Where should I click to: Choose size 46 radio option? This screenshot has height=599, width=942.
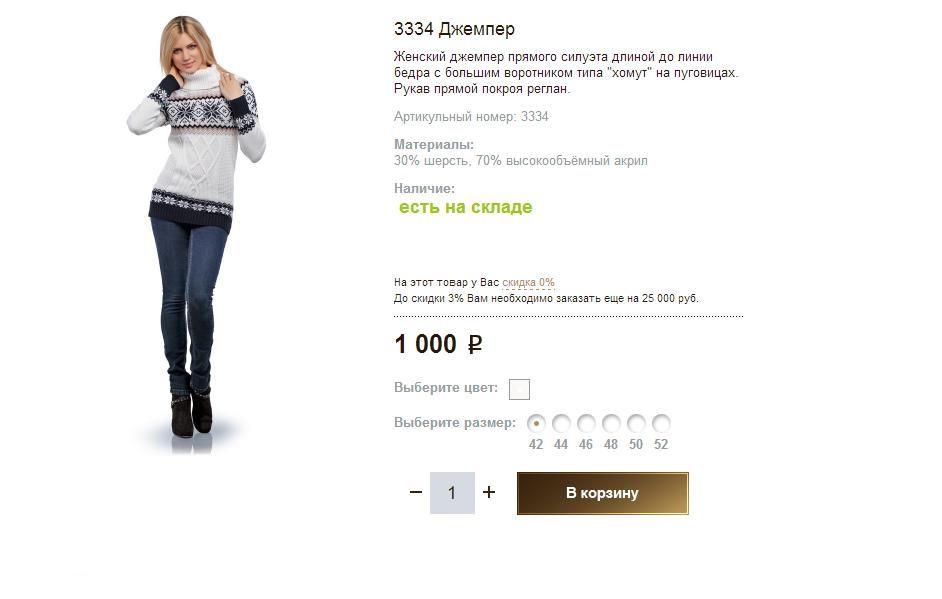coord(586,424)
